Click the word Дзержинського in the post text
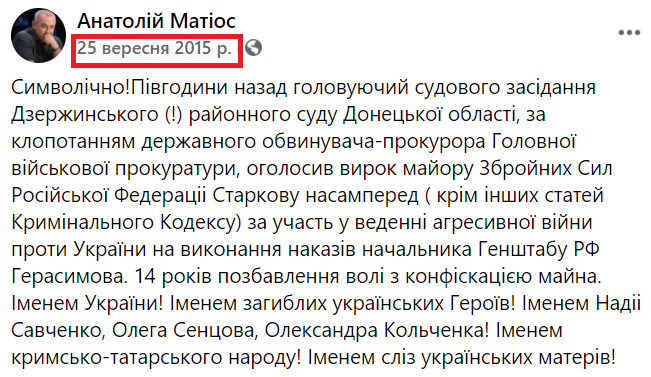The width and height of the screenshot is (651, 377). [85, 115]
